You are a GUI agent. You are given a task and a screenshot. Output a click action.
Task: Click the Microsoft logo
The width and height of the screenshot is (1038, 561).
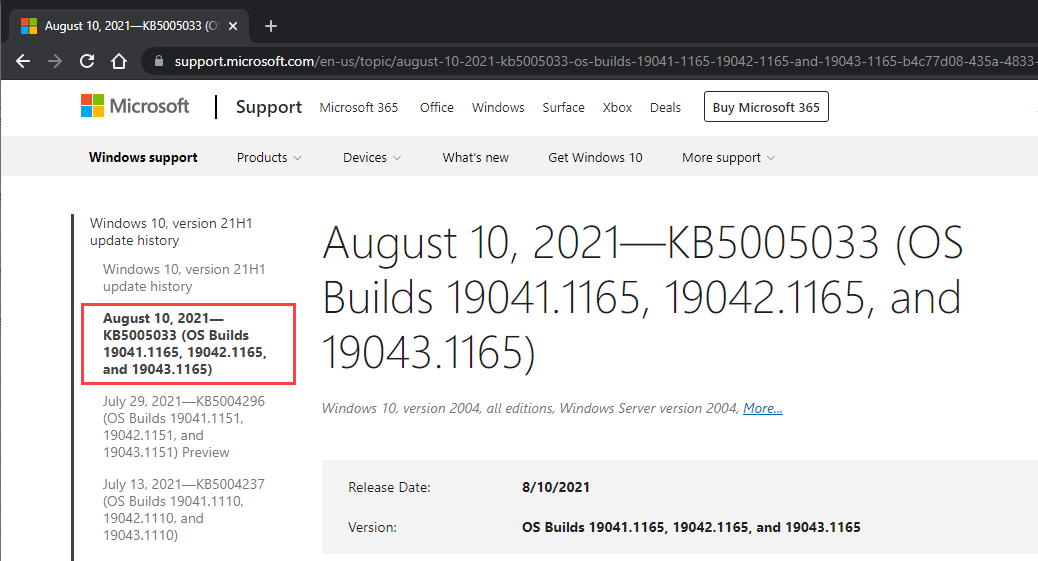pyautogui.click(x=135, y=106)
